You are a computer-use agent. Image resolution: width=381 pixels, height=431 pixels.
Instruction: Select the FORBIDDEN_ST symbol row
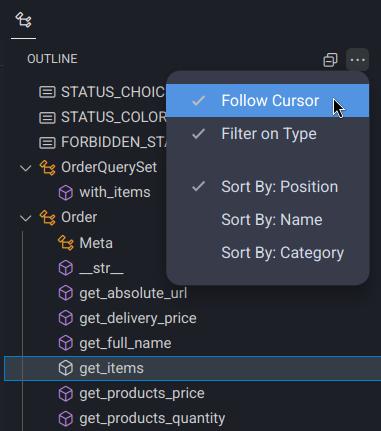tap(113, 142)
